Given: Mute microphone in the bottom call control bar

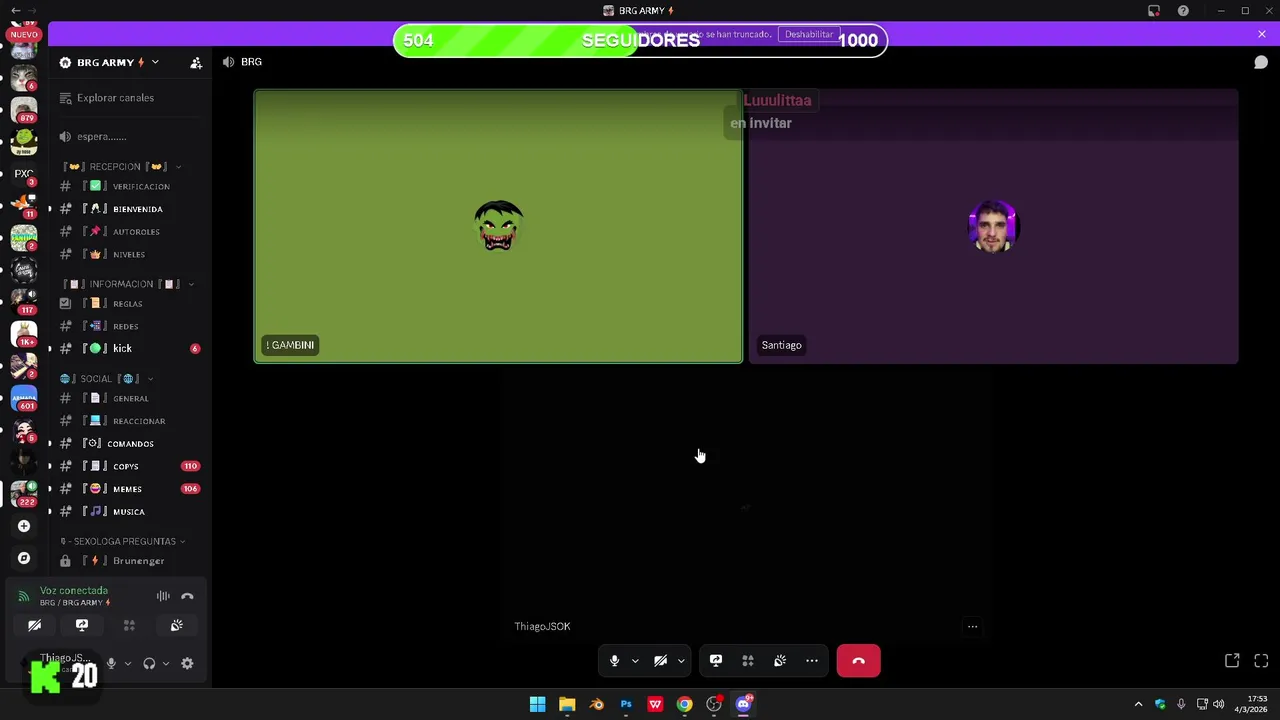Looking at the screenshot, I should coord(614,661).
